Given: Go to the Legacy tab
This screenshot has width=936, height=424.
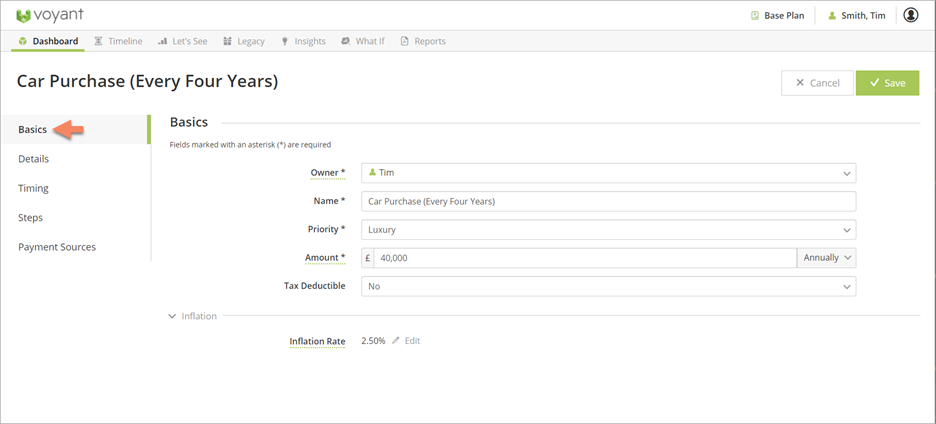Looking at the screenshot, I should tap(244, 41).
